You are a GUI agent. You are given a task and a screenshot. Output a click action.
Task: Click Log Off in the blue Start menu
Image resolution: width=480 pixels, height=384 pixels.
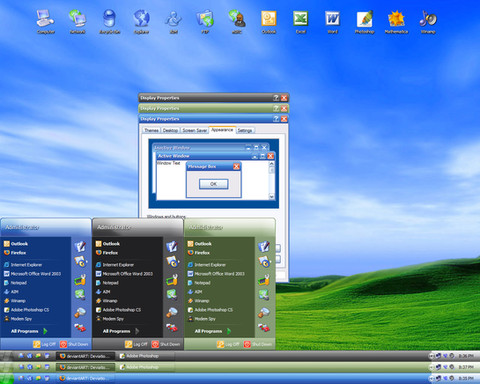tap(44, 344)
